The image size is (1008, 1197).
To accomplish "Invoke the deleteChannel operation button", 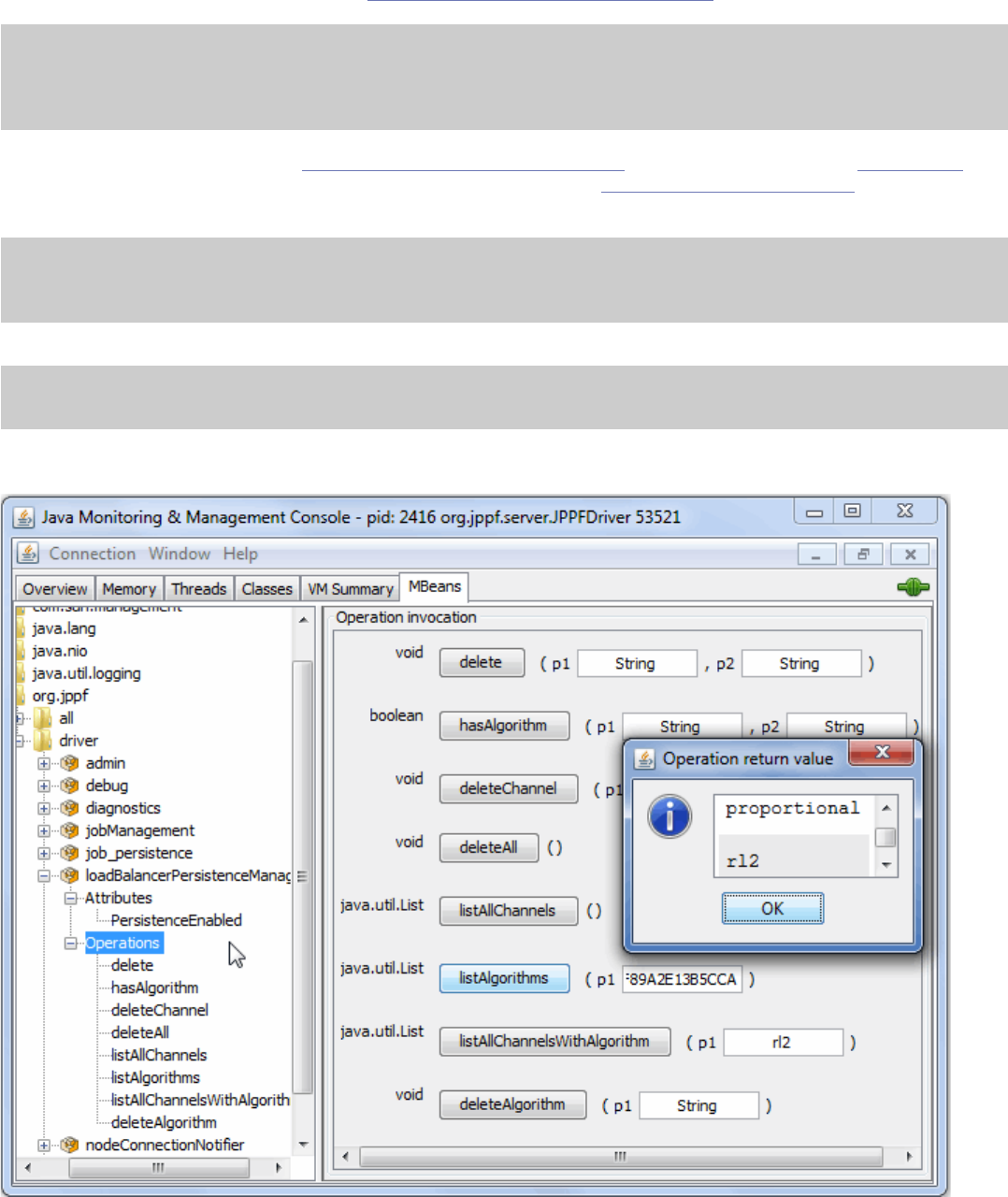I will (509, 788).
